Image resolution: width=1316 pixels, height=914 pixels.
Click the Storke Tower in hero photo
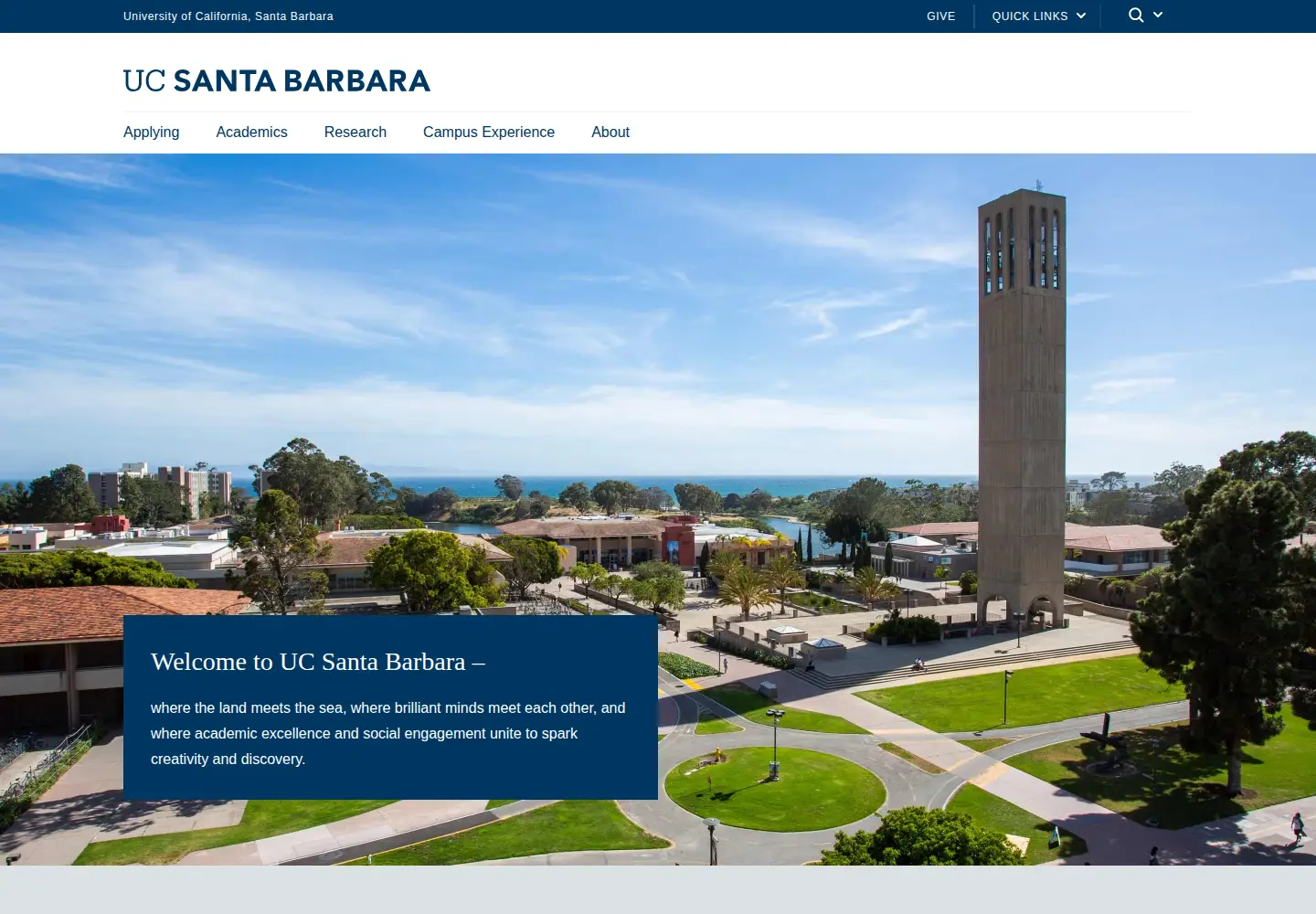coord(1022,407)
